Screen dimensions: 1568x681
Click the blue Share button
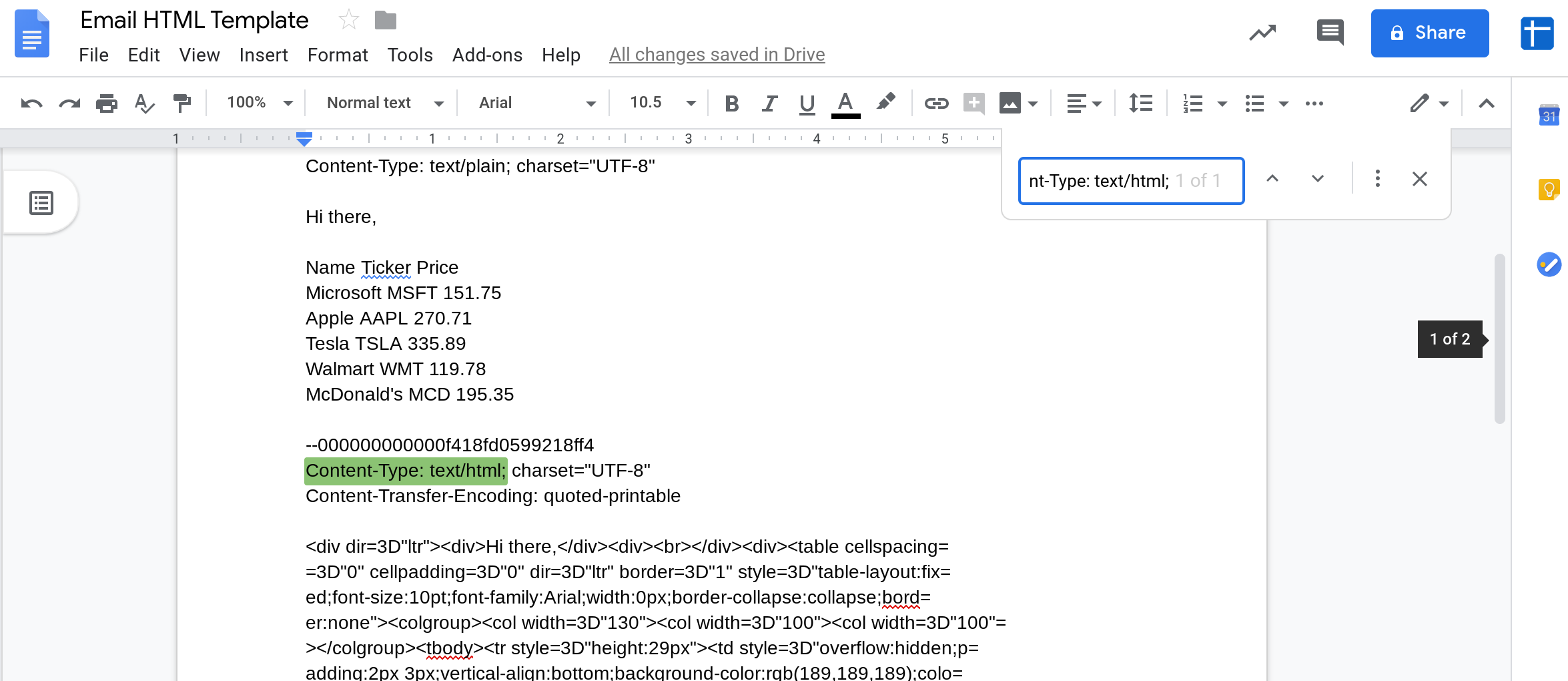coord(1430,33)
